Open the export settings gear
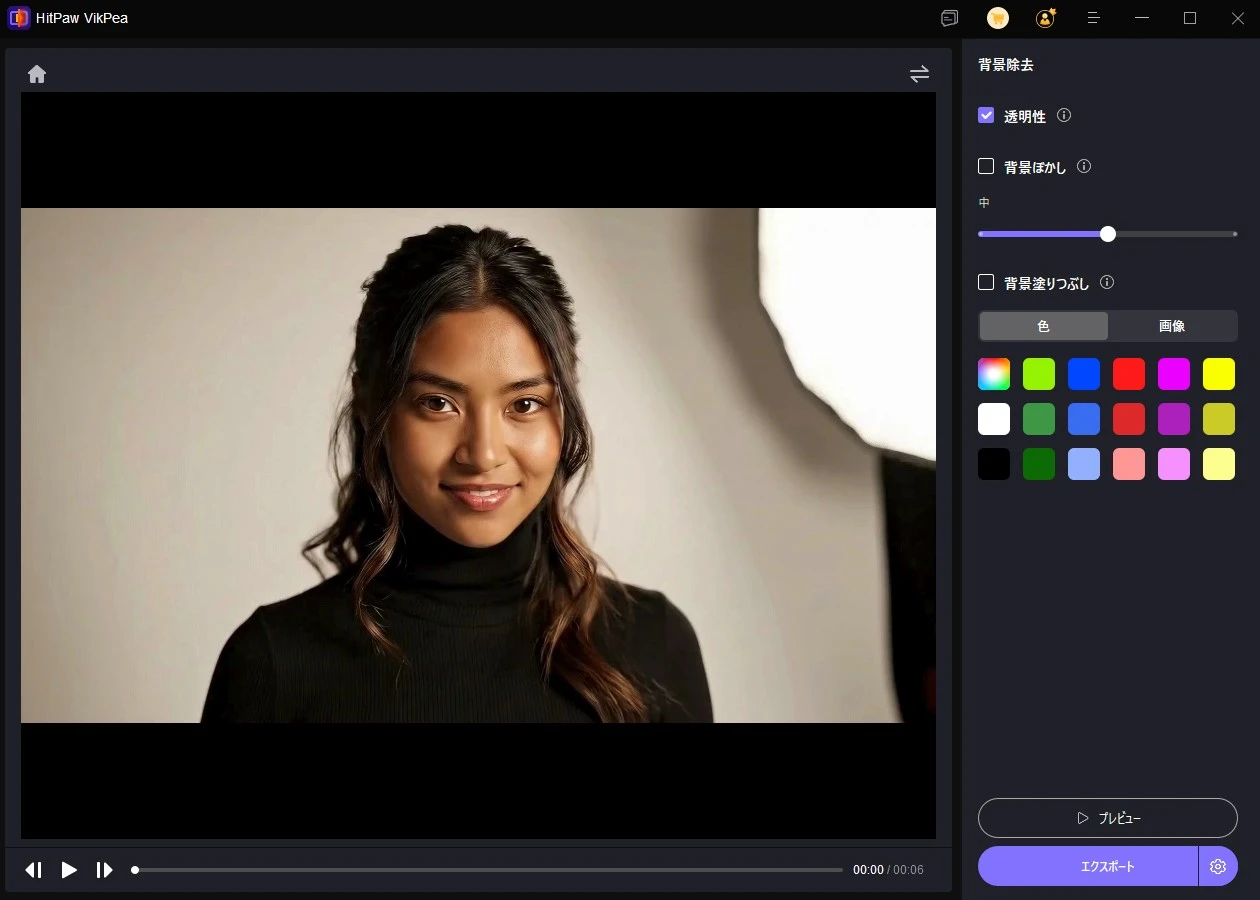The image size is (1260, 900). click(x=1217, y=866)
